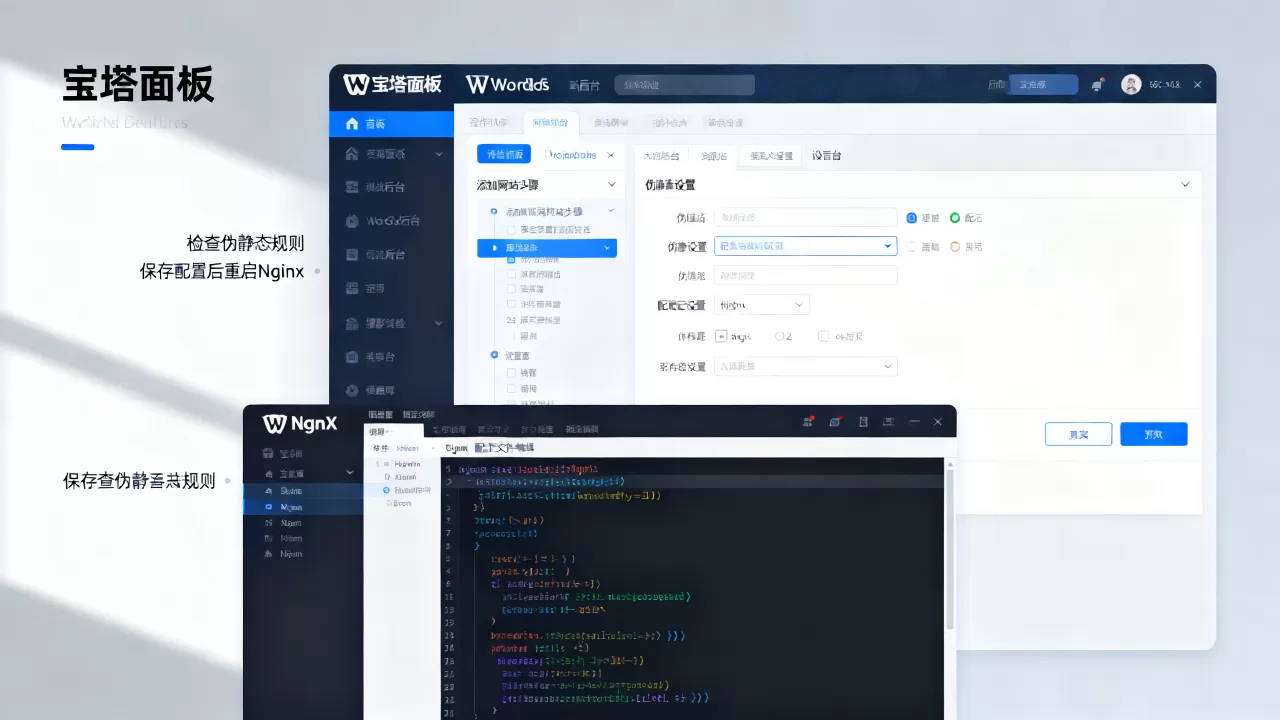Click the icon beside Skana in NgnX sidebar
The width and height of the screenshot is (1280, 720).
tap(268, 491)
